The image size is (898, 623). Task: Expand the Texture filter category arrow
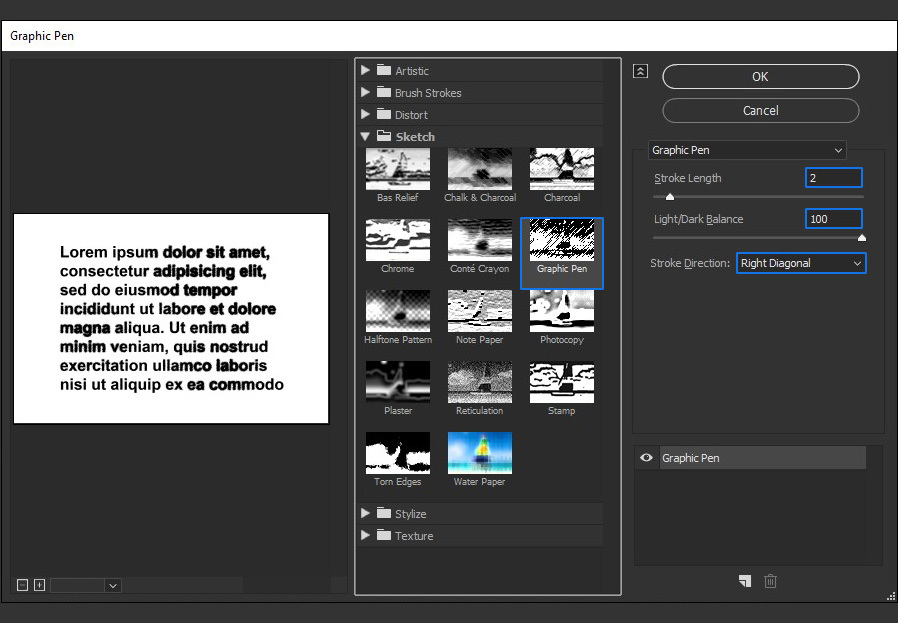pos(365,535)
